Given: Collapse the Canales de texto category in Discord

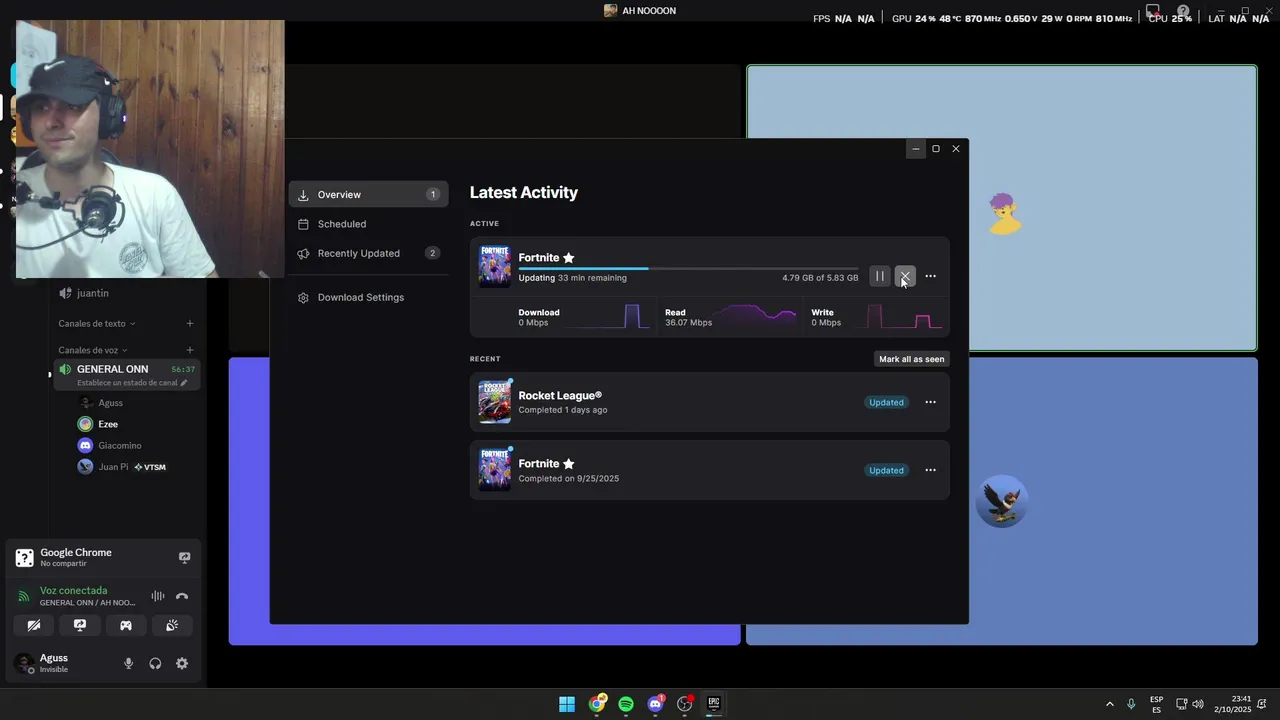Looking at the screenshot, I should pos(97,324).
